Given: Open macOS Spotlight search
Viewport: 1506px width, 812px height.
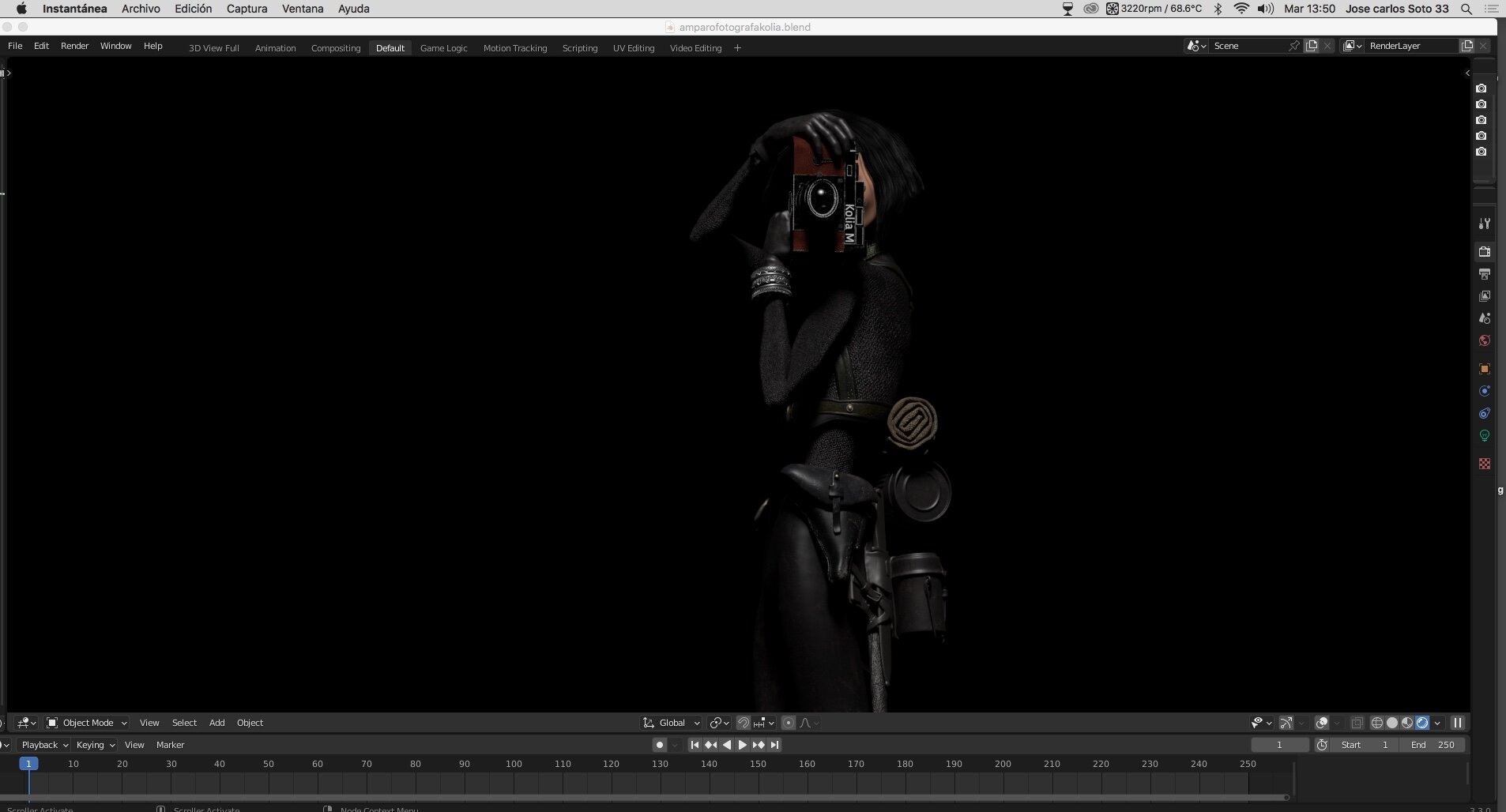Looking at the screenshot, I should coord(1466,9).
